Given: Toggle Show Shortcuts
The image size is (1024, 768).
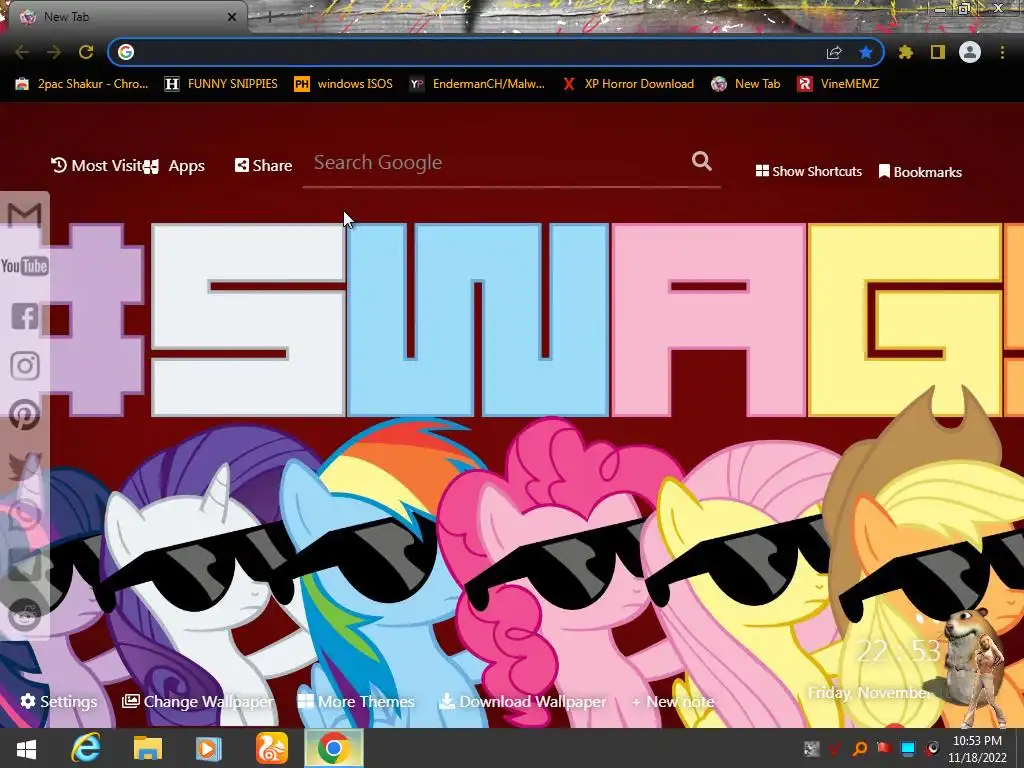Looking at the screenshot, I should 808,171.
